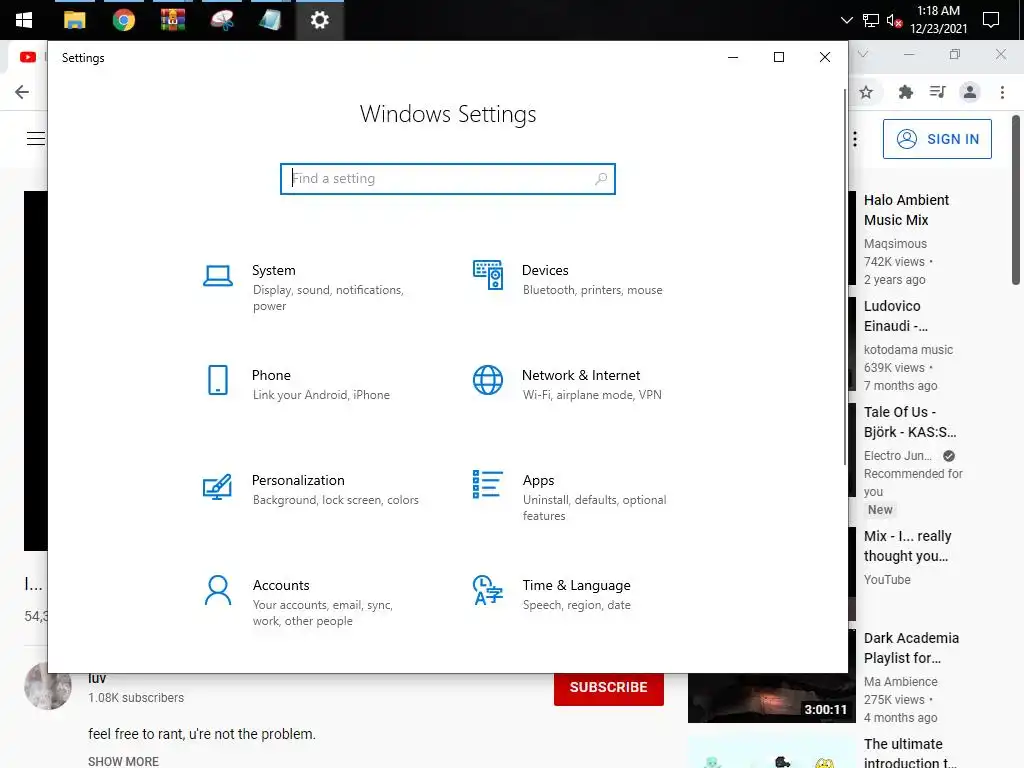The image size is (1024, 768).
Task: Open the Chrome extensions puzzle icon
Action: (x=905, y=92)
